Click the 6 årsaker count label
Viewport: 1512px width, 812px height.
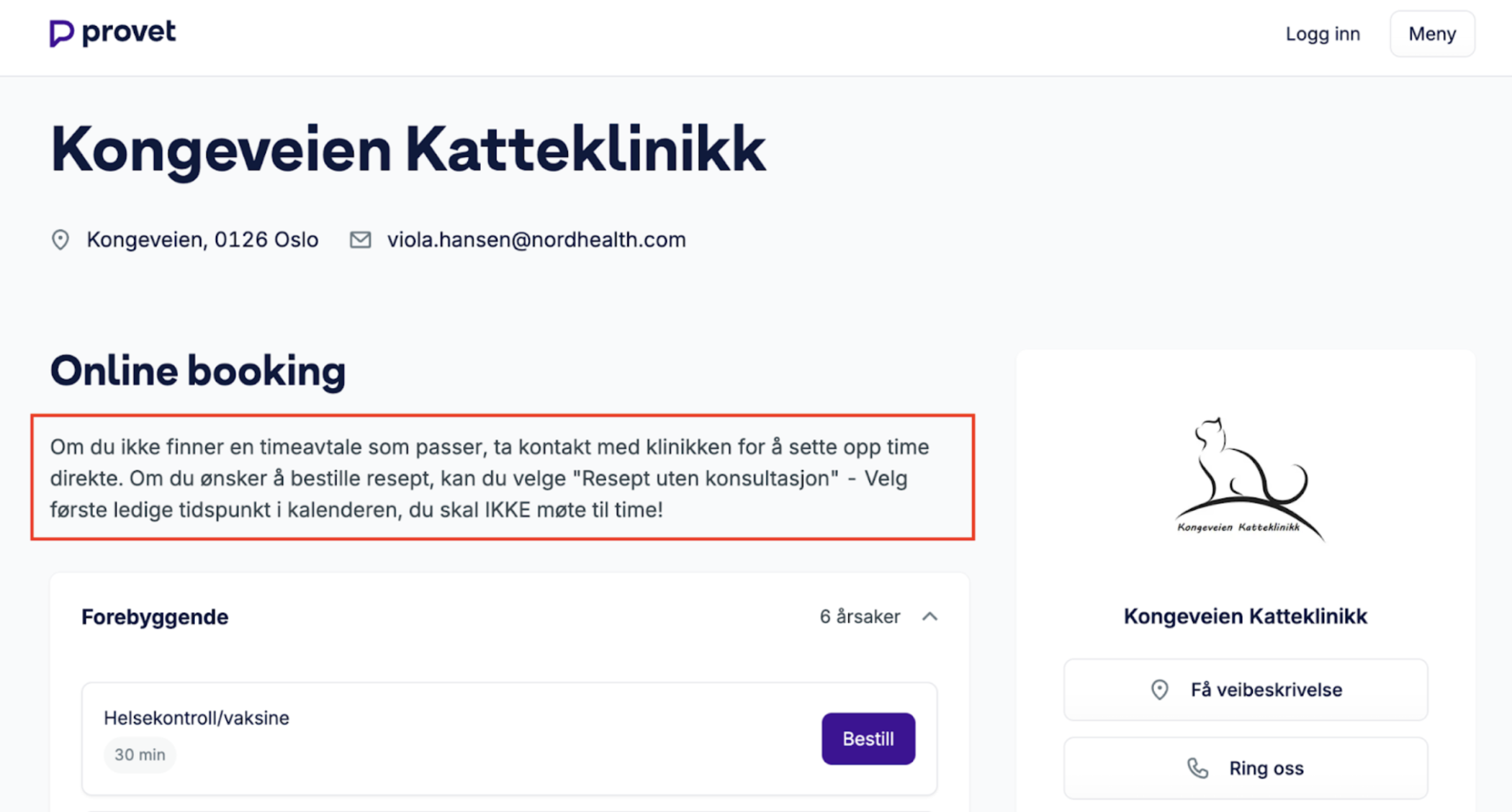pos(860,617)
